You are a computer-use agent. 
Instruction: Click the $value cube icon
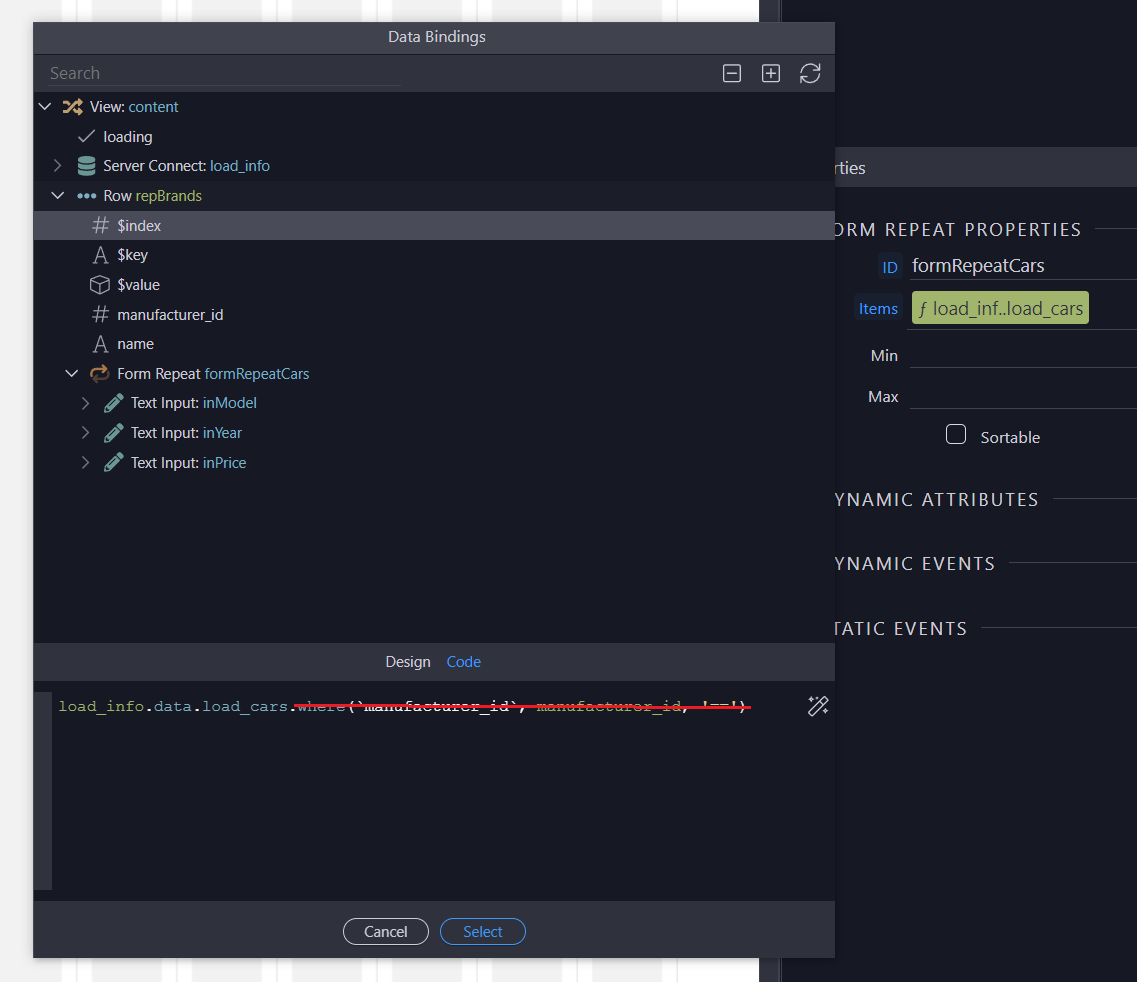(x=99, y=285)
